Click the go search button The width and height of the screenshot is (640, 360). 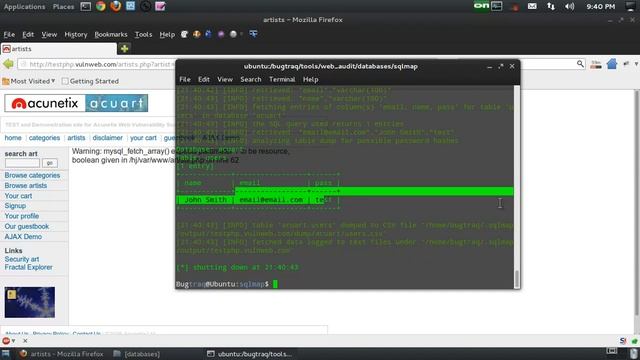tap(50, 163)
